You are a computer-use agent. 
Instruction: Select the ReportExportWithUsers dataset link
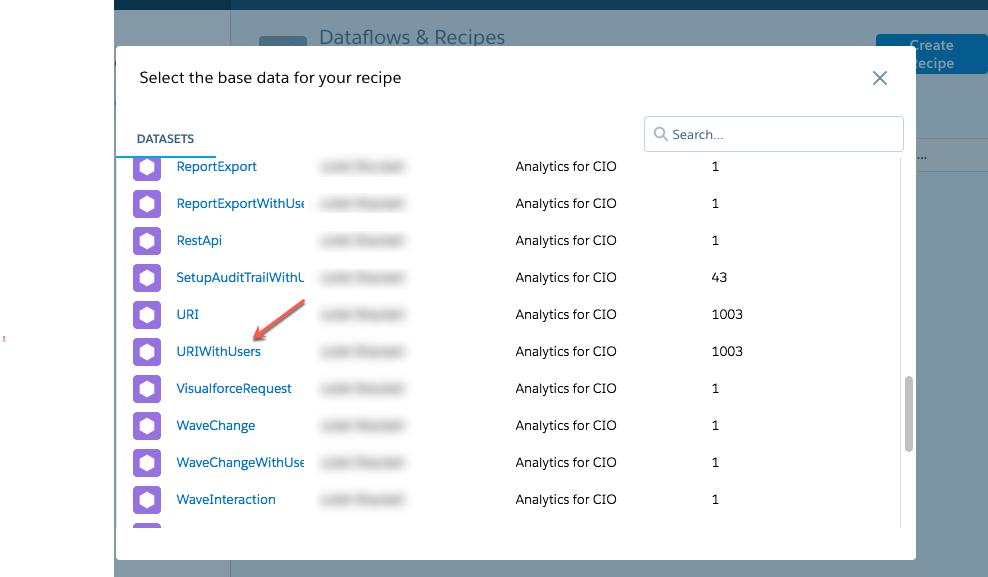pos(240,203)
